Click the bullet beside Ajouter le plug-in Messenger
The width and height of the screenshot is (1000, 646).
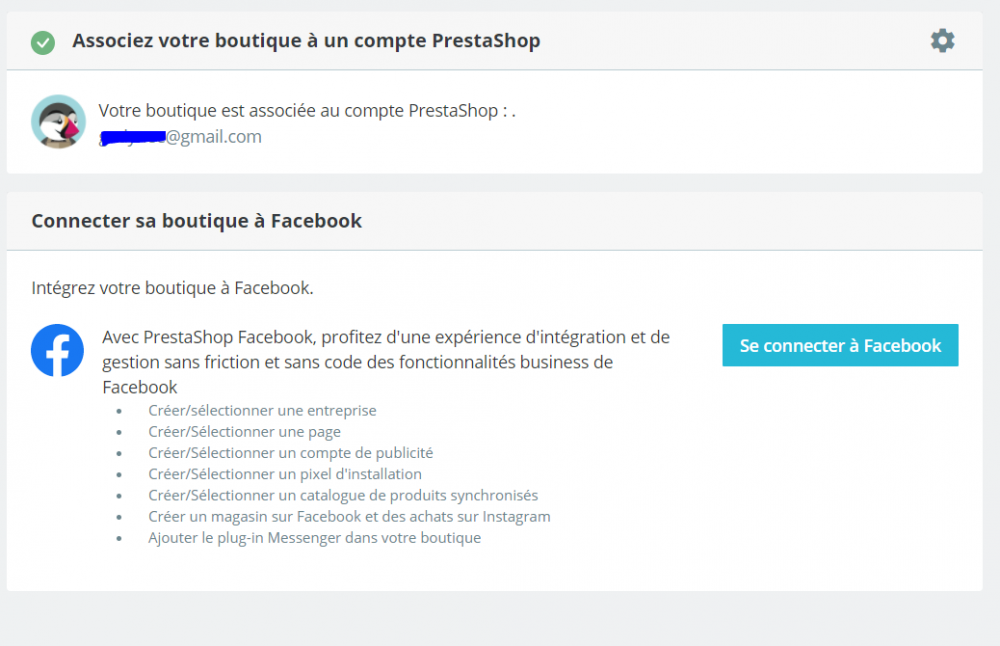119,539
